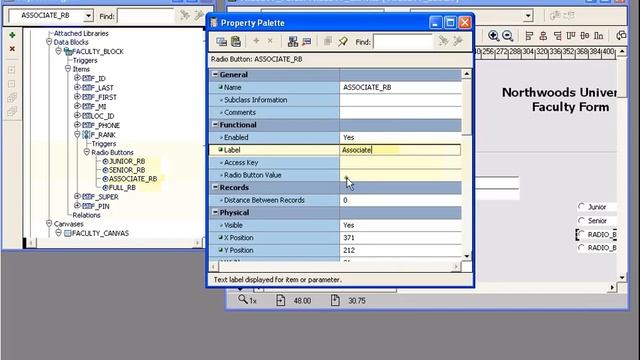Collapse the FACULTY_BLOCK tree node

coord(58,51)
